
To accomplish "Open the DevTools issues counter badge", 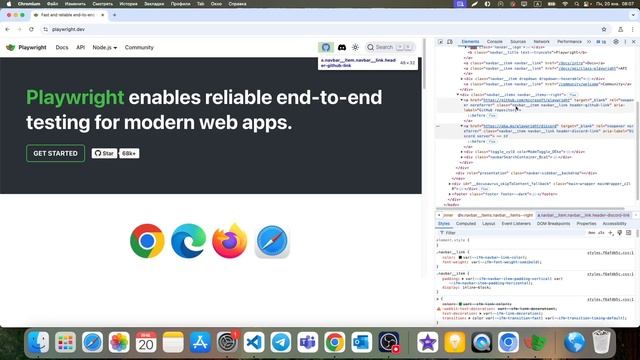I will (x=601, y=42).
